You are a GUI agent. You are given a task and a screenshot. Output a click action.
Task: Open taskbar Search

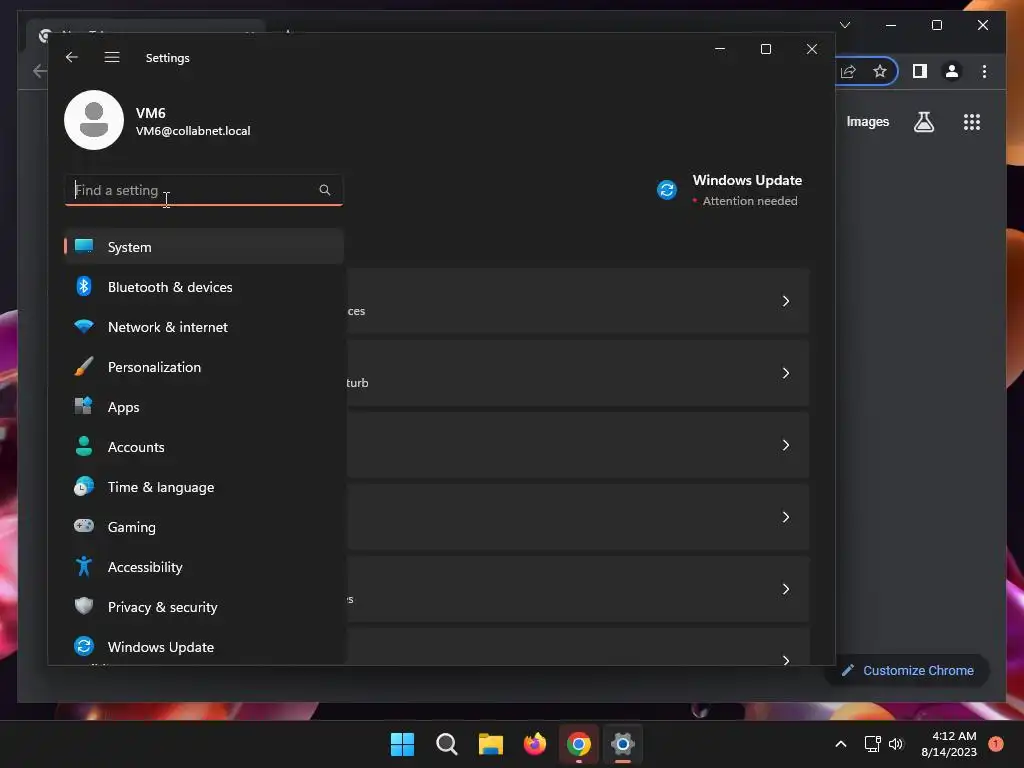(447, 744)
